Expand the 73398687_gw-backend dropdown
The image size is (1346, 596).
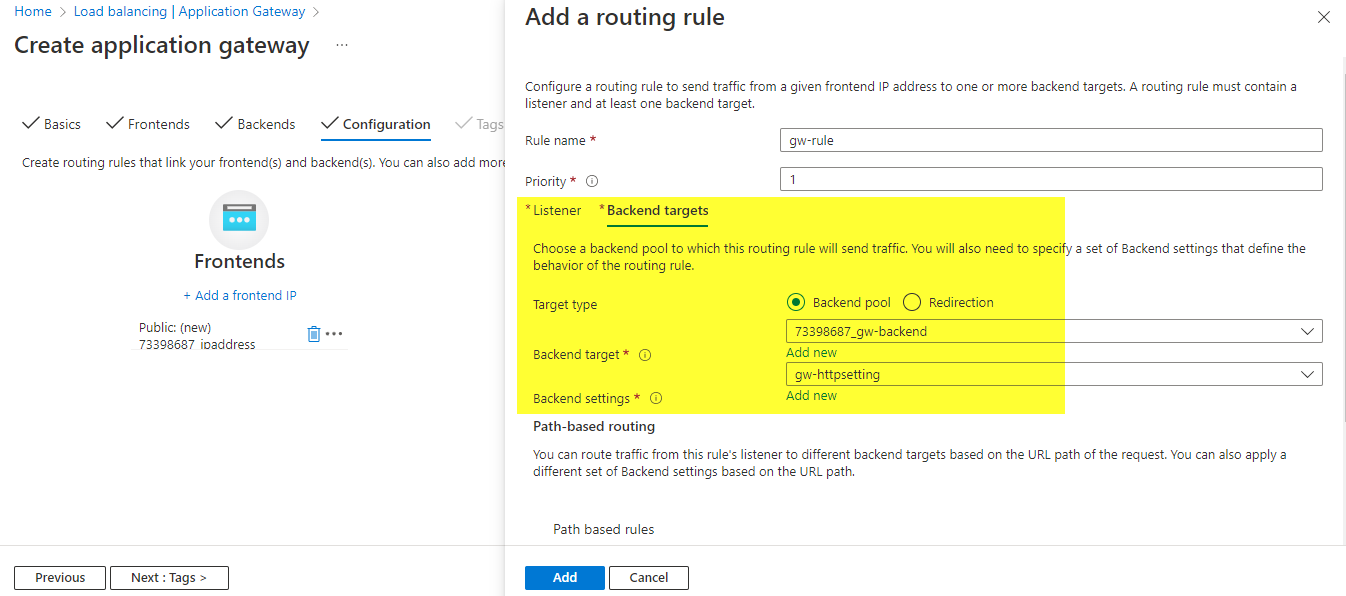(1053, 331)
